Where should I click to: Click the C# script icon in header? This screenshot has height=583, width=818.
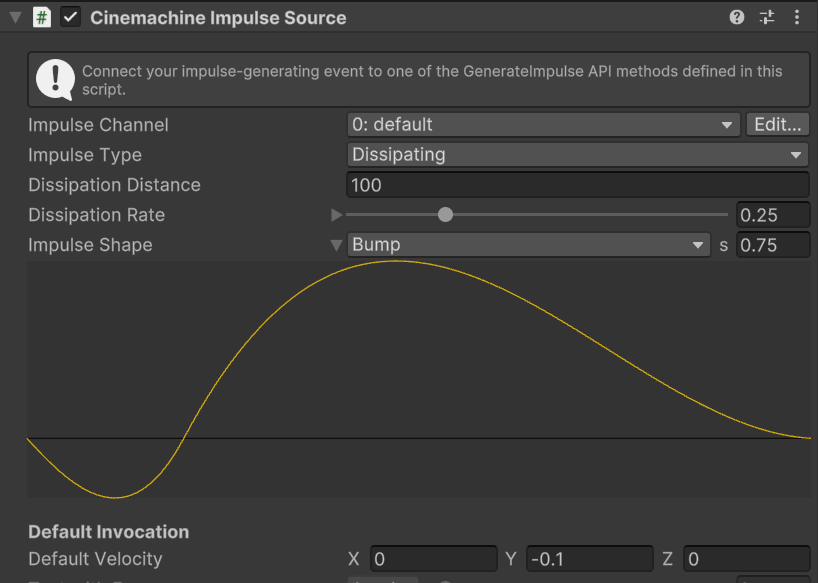tap(42, 18)
